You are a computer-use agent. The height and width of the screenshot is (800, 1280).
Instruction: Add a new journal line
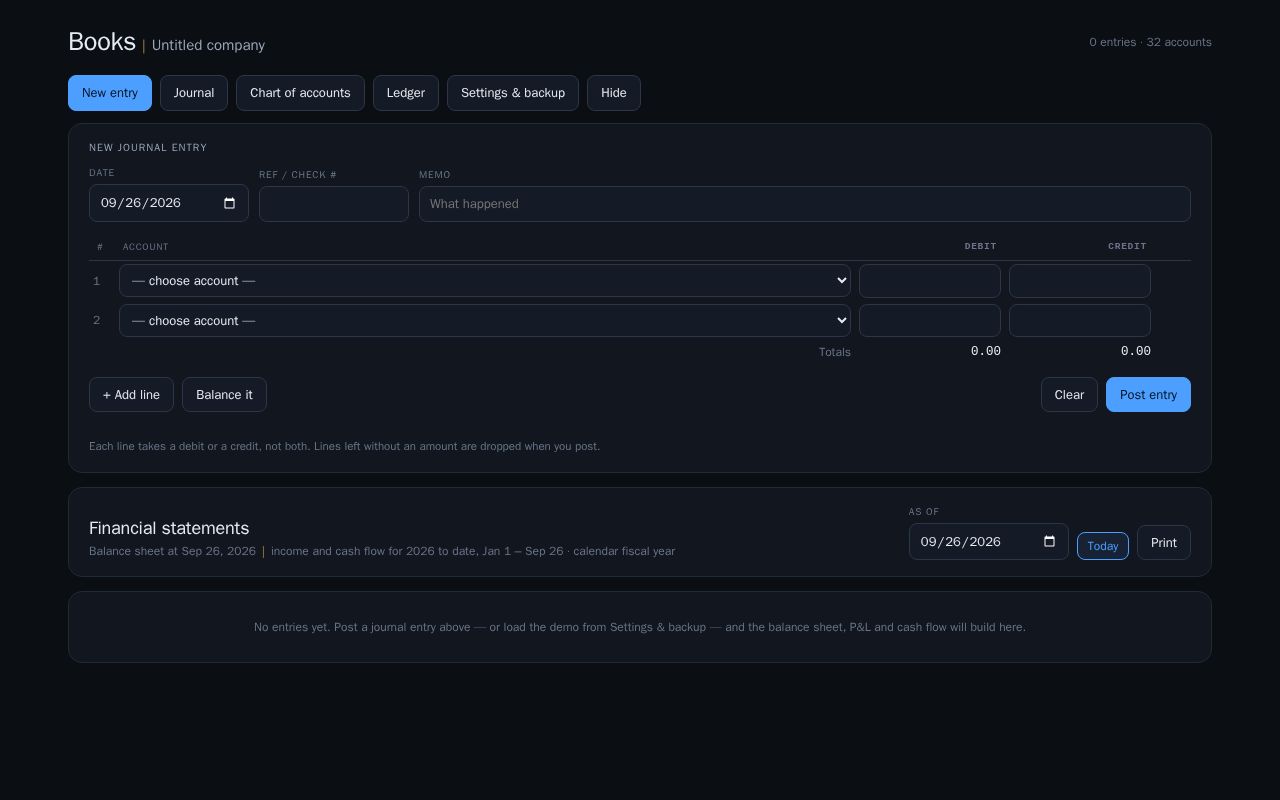(131, 395)
